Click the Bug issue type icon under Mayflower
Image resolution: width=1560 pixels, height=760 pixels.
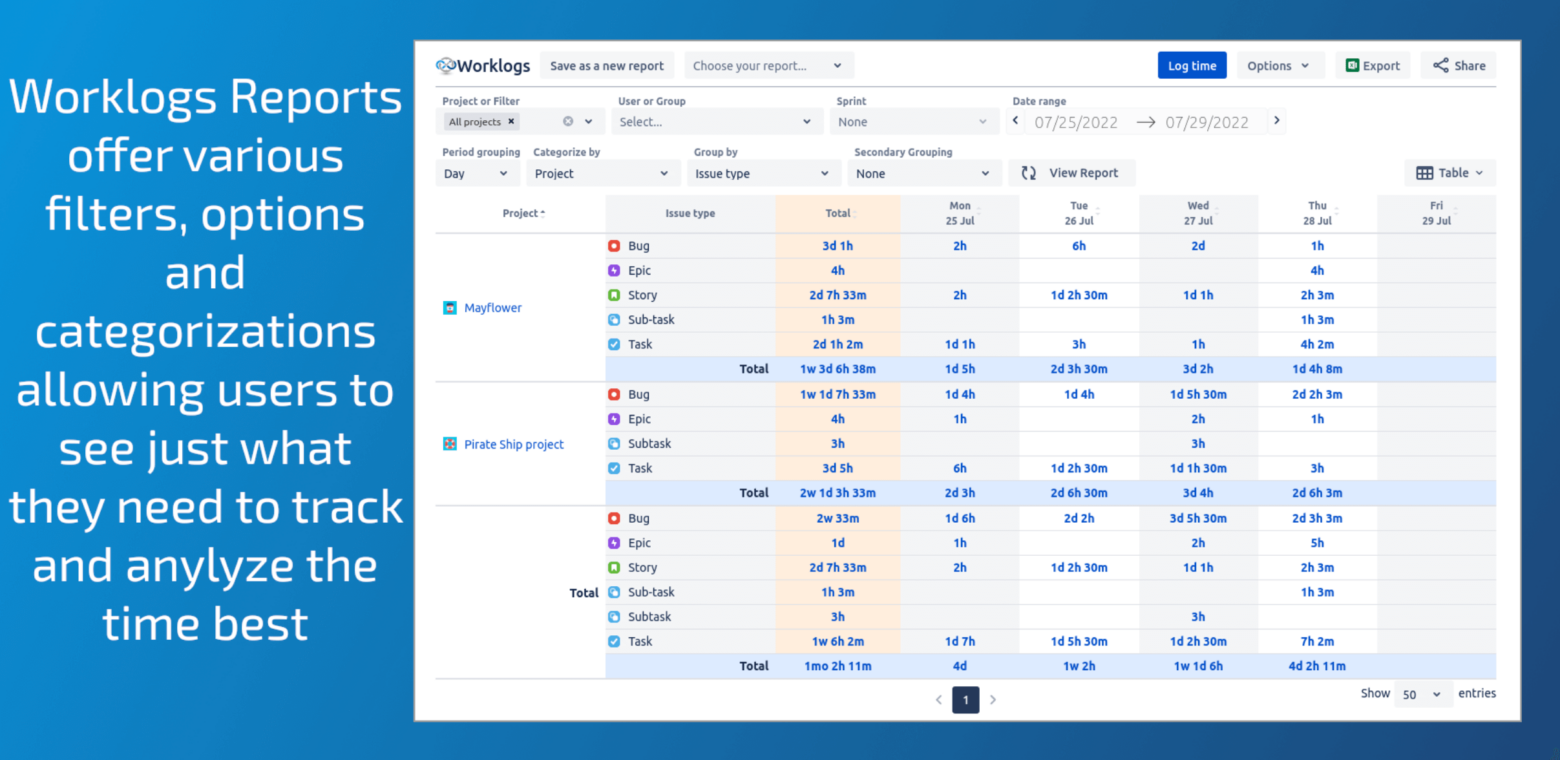pos(613,245)
